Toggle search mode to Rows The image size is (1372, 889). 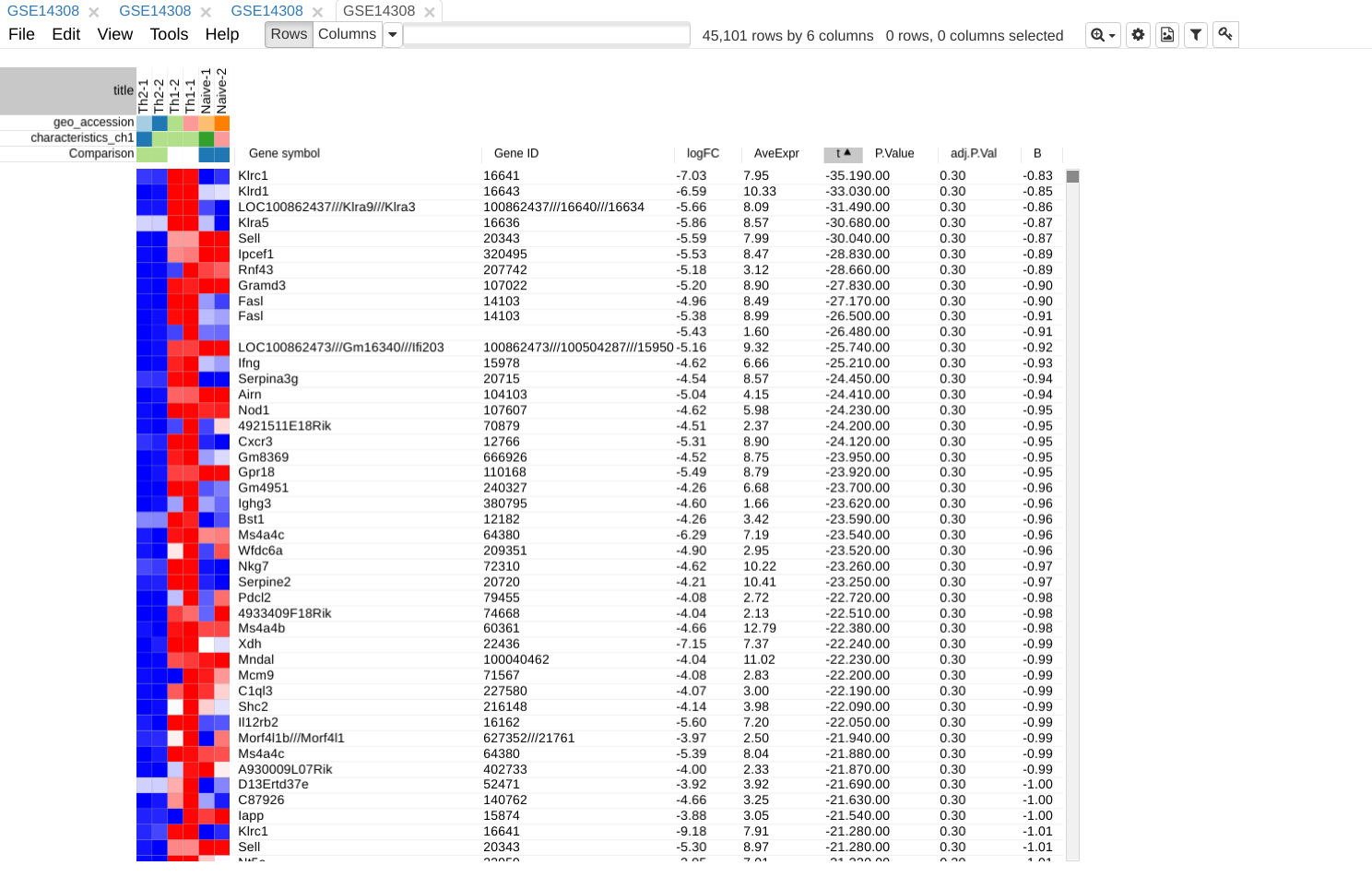point(289,33)
